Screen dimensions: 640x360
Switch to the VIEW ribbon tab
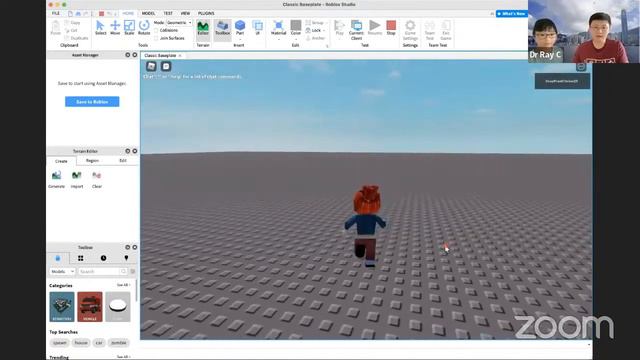[x=185, y=13]
